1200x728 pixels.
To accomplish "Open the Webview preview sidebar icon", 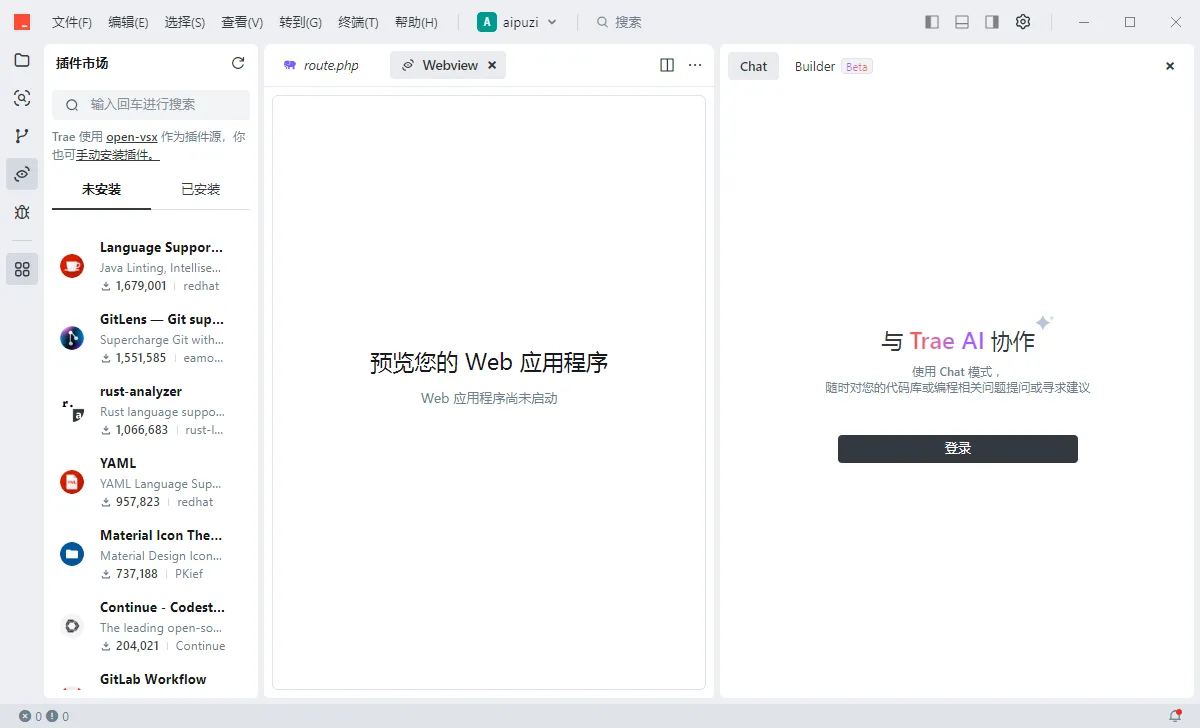I will (x=22, y=174).
